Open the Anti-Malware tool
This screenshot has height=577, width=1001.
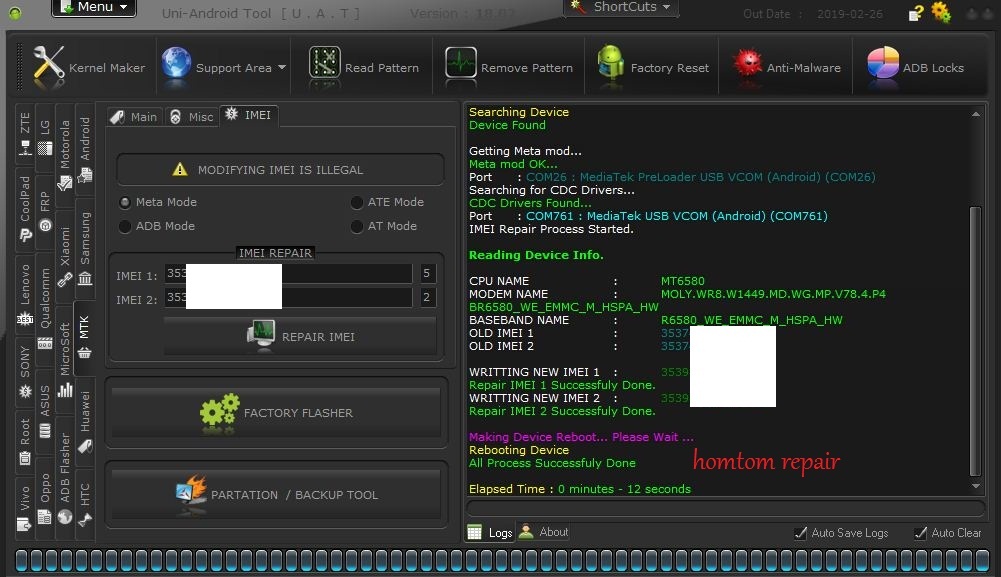[787, 67]
